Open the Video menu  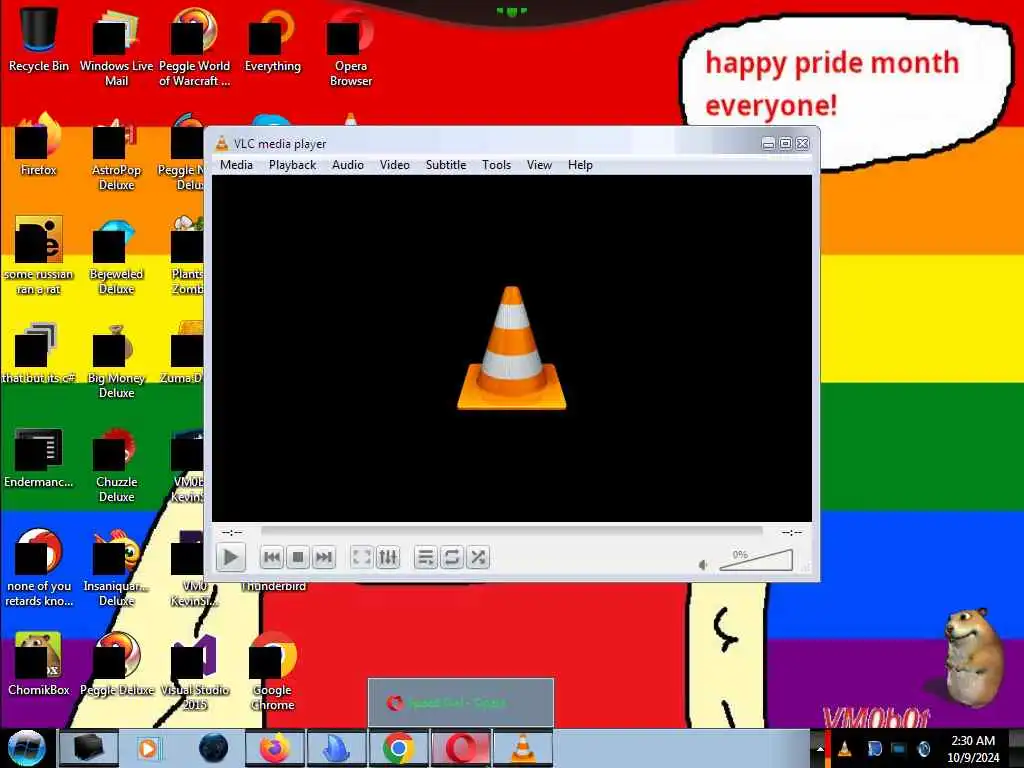click(394, 165)
